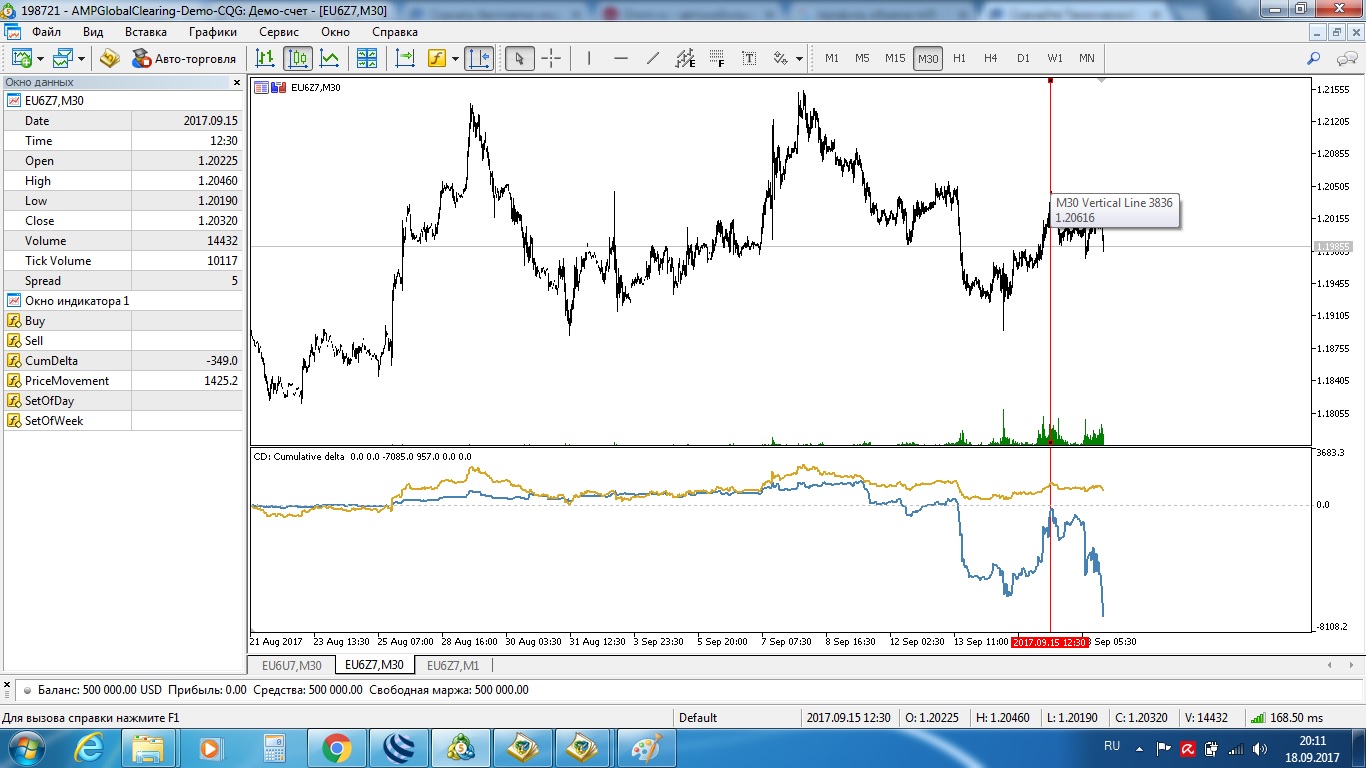Open the new chart toolbar icon

[x=22, y=58]
